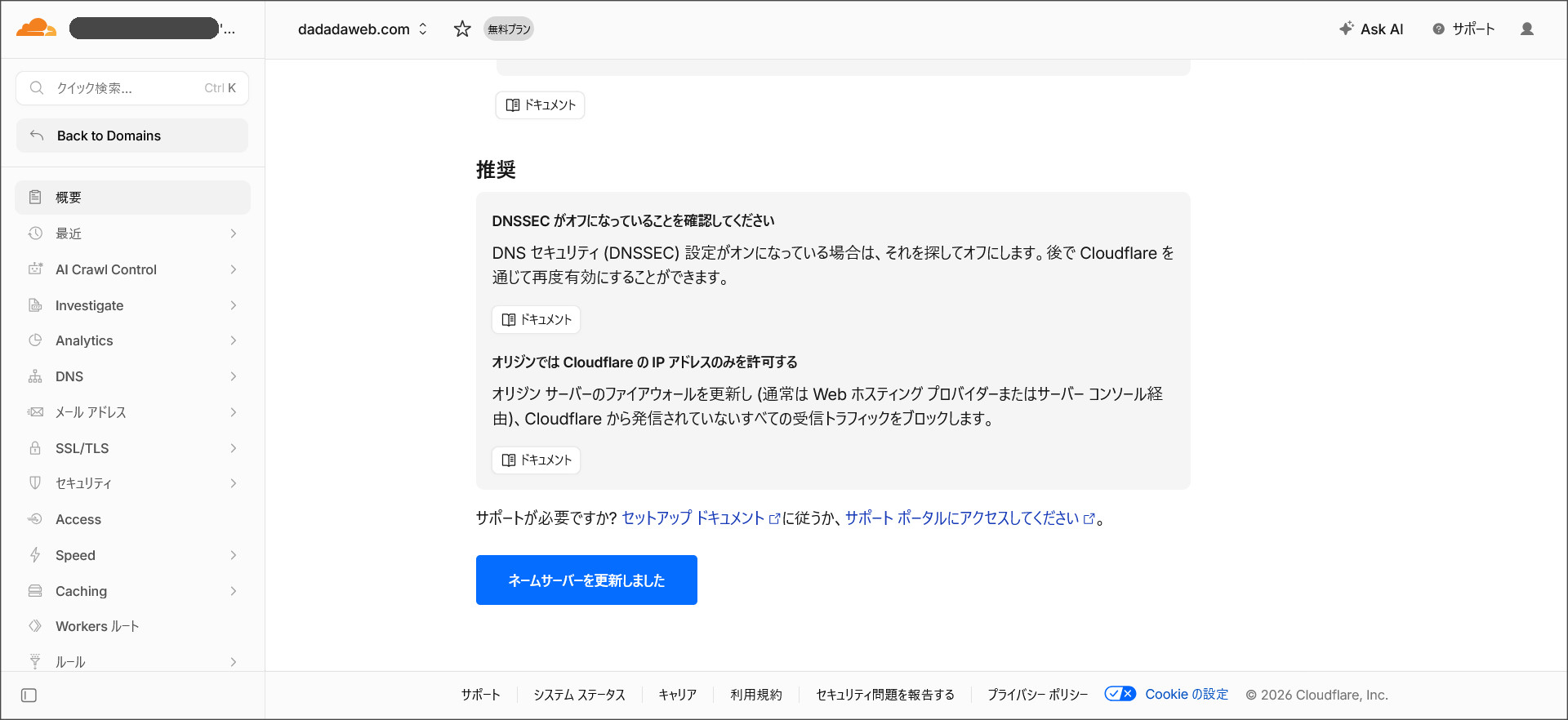Open the プライバシー ポリシー footer link
The height and width of the screenshot is (720, 1568).
[x=1037, y=695]
